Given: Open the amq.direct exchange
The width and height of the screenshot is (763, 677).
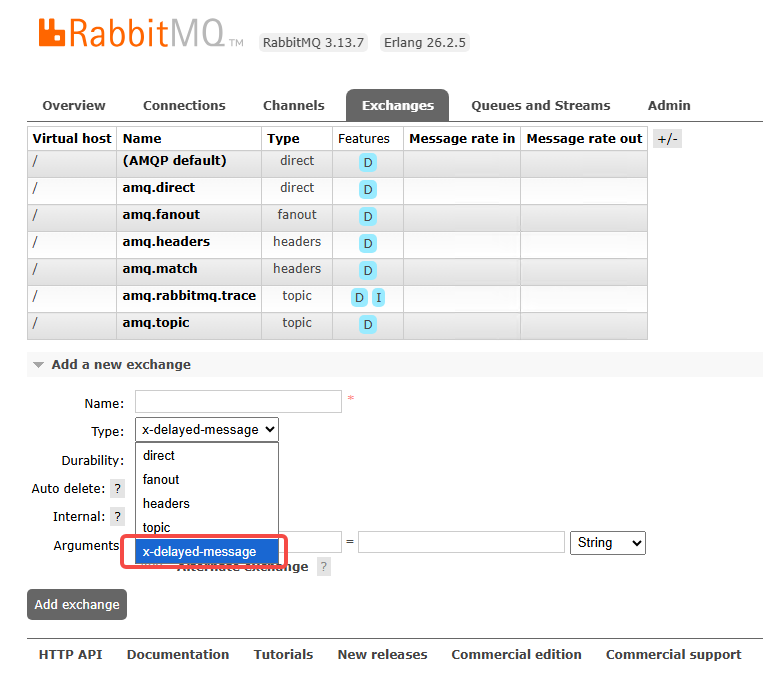Looking at the screenshot, I should click(x=159, y=188).
